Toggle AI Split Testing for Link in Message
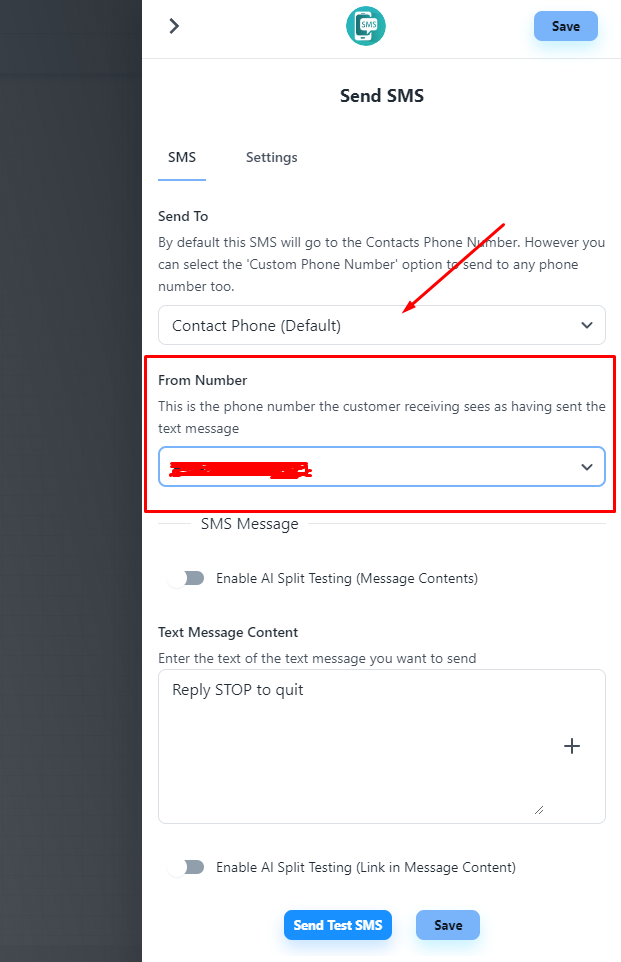Image resolution: width=621 pixels, height=962 pixels. 186,867
